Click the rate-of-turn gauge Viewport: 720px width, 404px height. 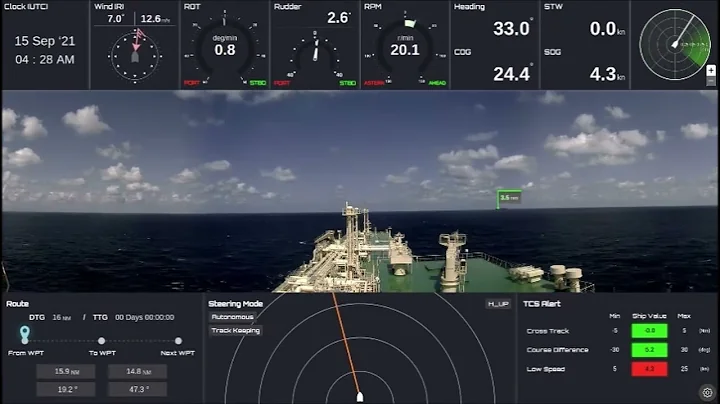(225, 48)
